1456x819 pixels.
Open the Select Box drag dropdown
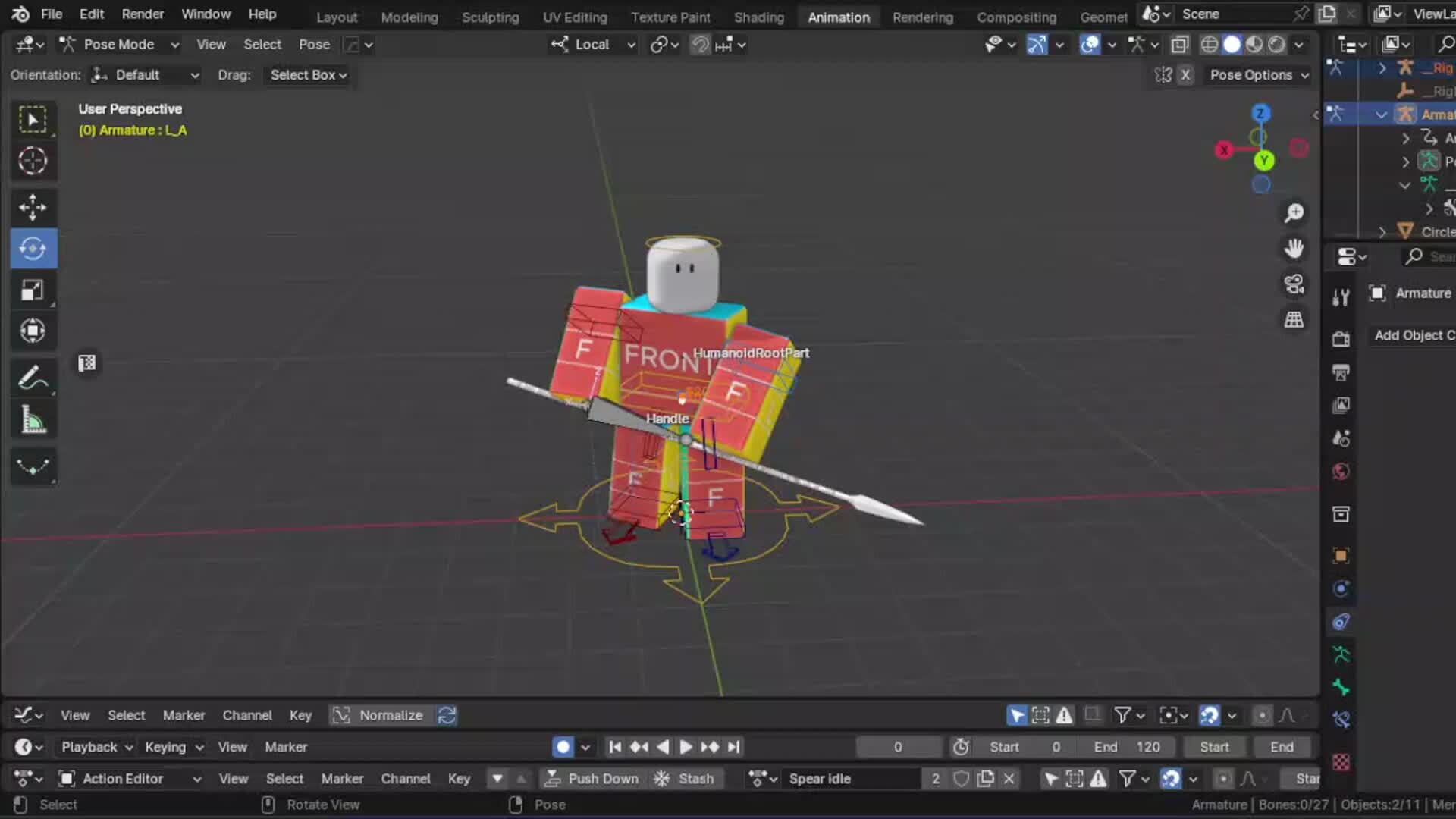308,75
